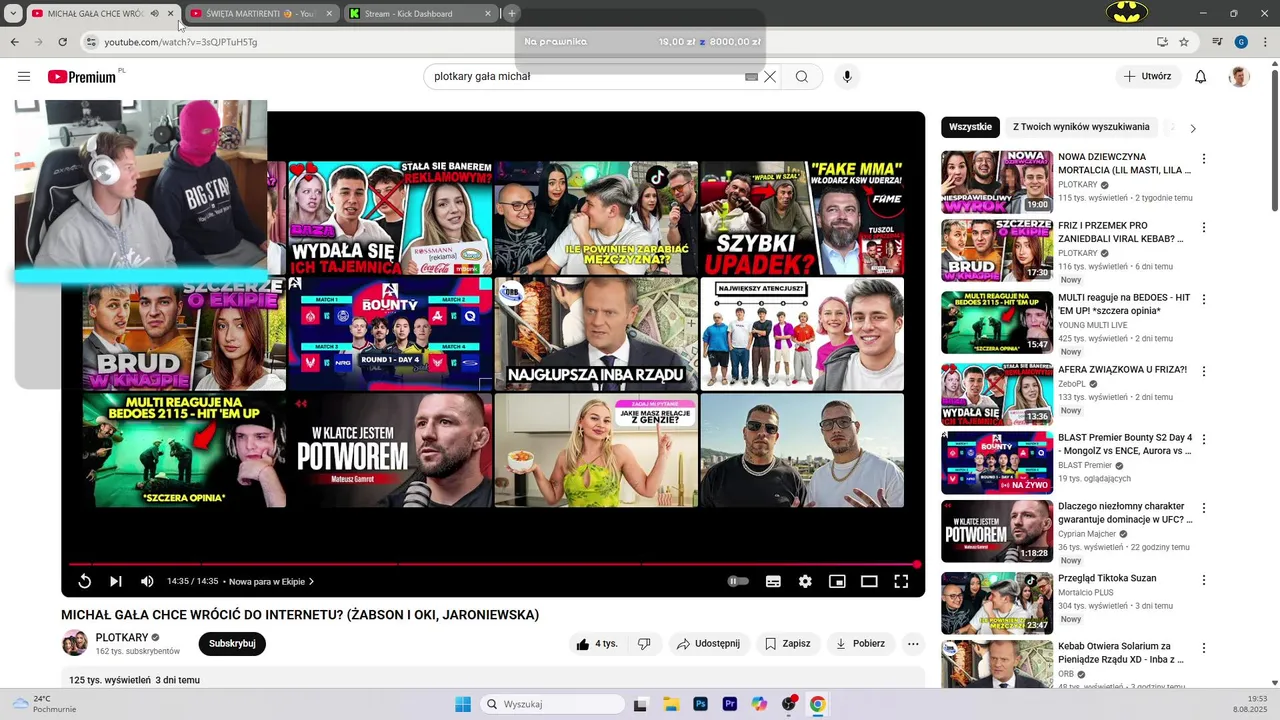Image resolution: width=1280 pixels, height=720 pixels.
Task: Share the video via Udostępnij
Action: tap(708, 644)
